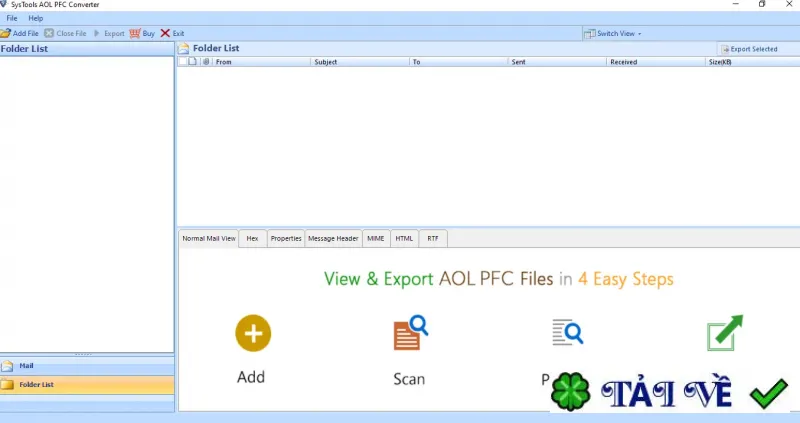This screenshot has width=800, height=423.
Task: Click the Preview list magnifier icon
Action: [x=567, y=332]
